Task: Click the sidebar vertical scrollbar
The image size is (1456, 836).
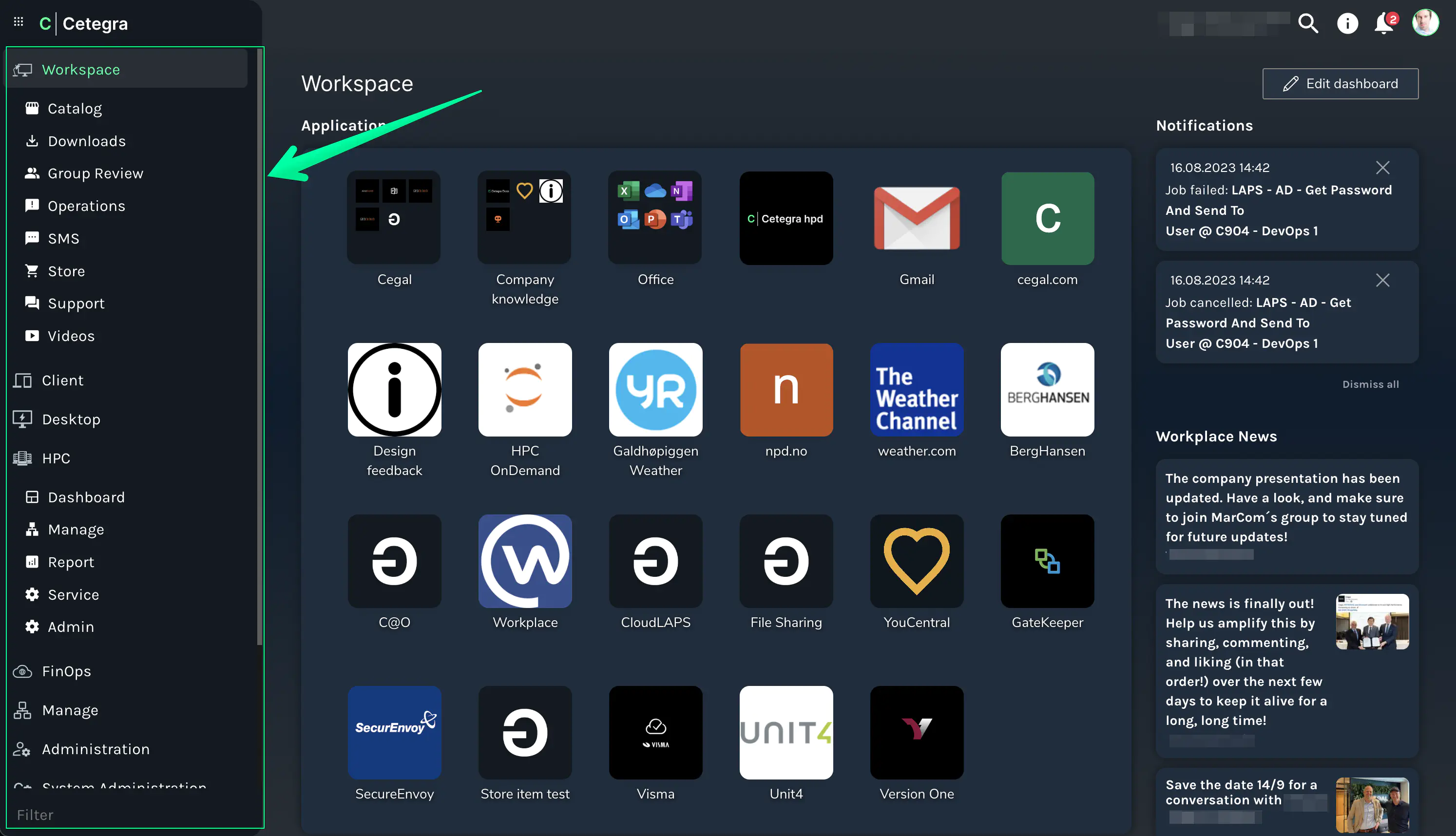Action: tap(260, 347)
